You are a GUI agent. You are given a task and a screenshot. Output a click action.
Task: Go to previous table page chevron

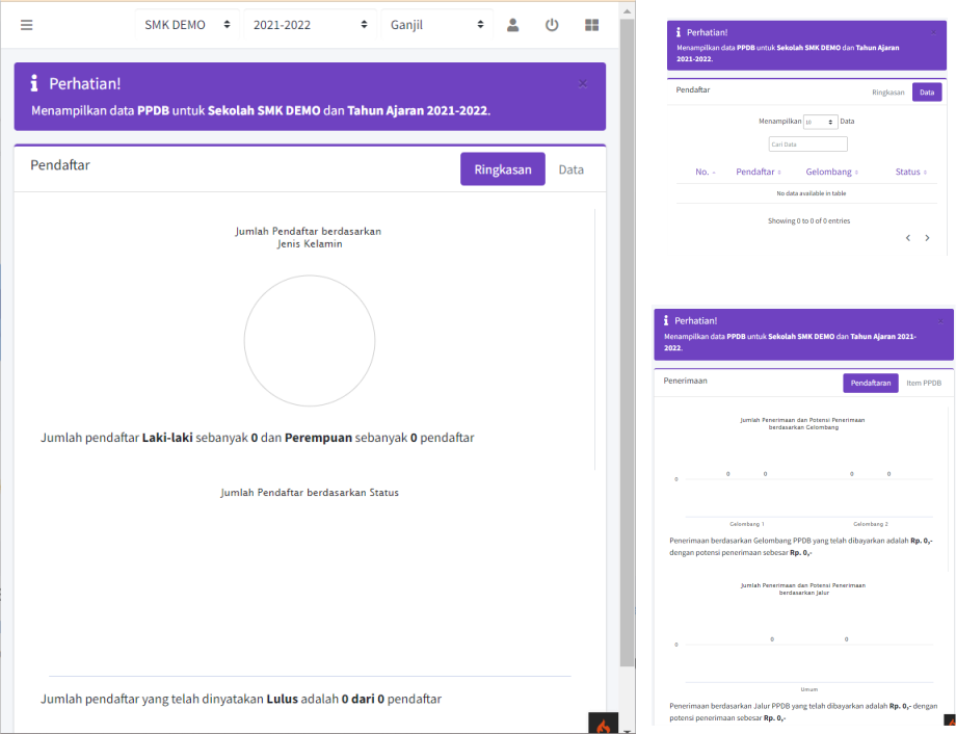908,238
